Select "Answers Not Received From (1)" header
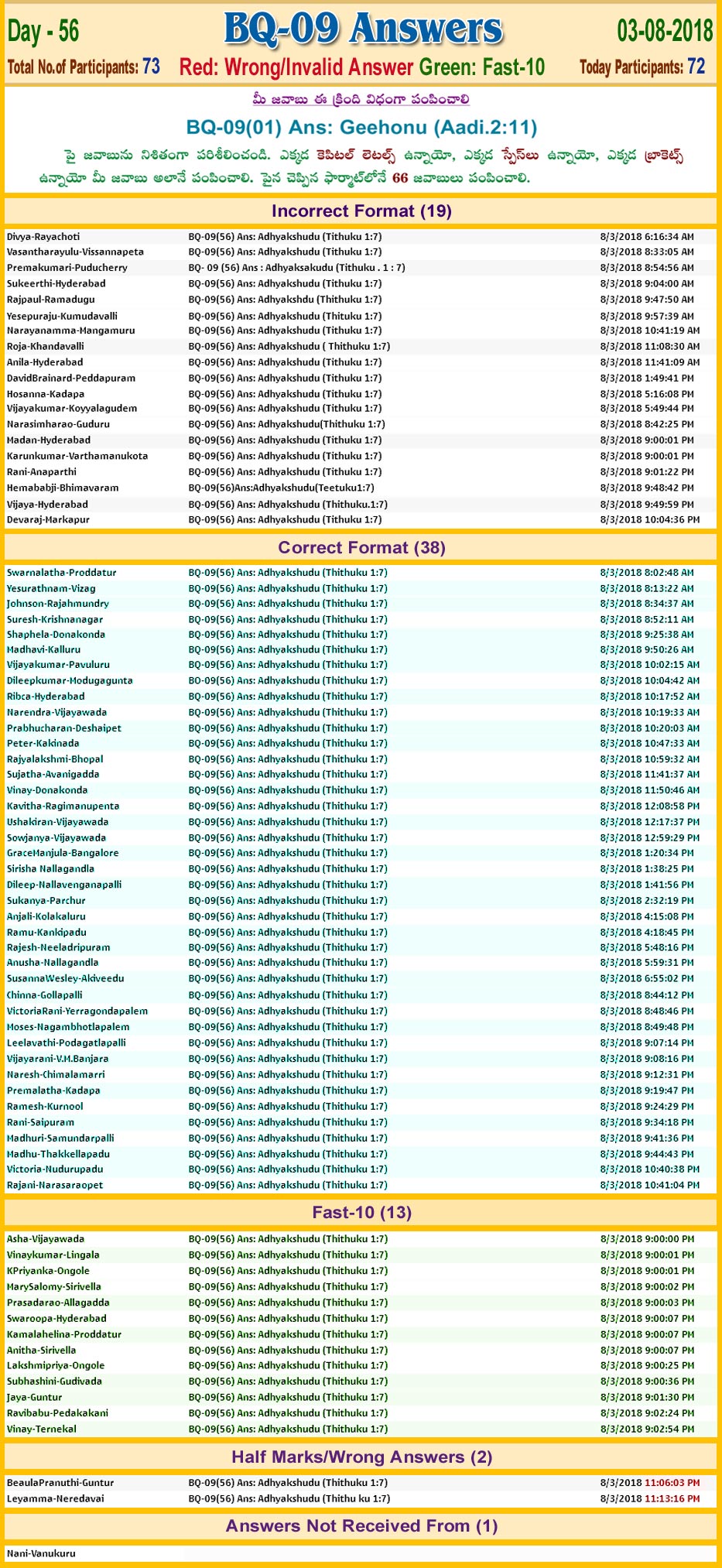 361,1525
